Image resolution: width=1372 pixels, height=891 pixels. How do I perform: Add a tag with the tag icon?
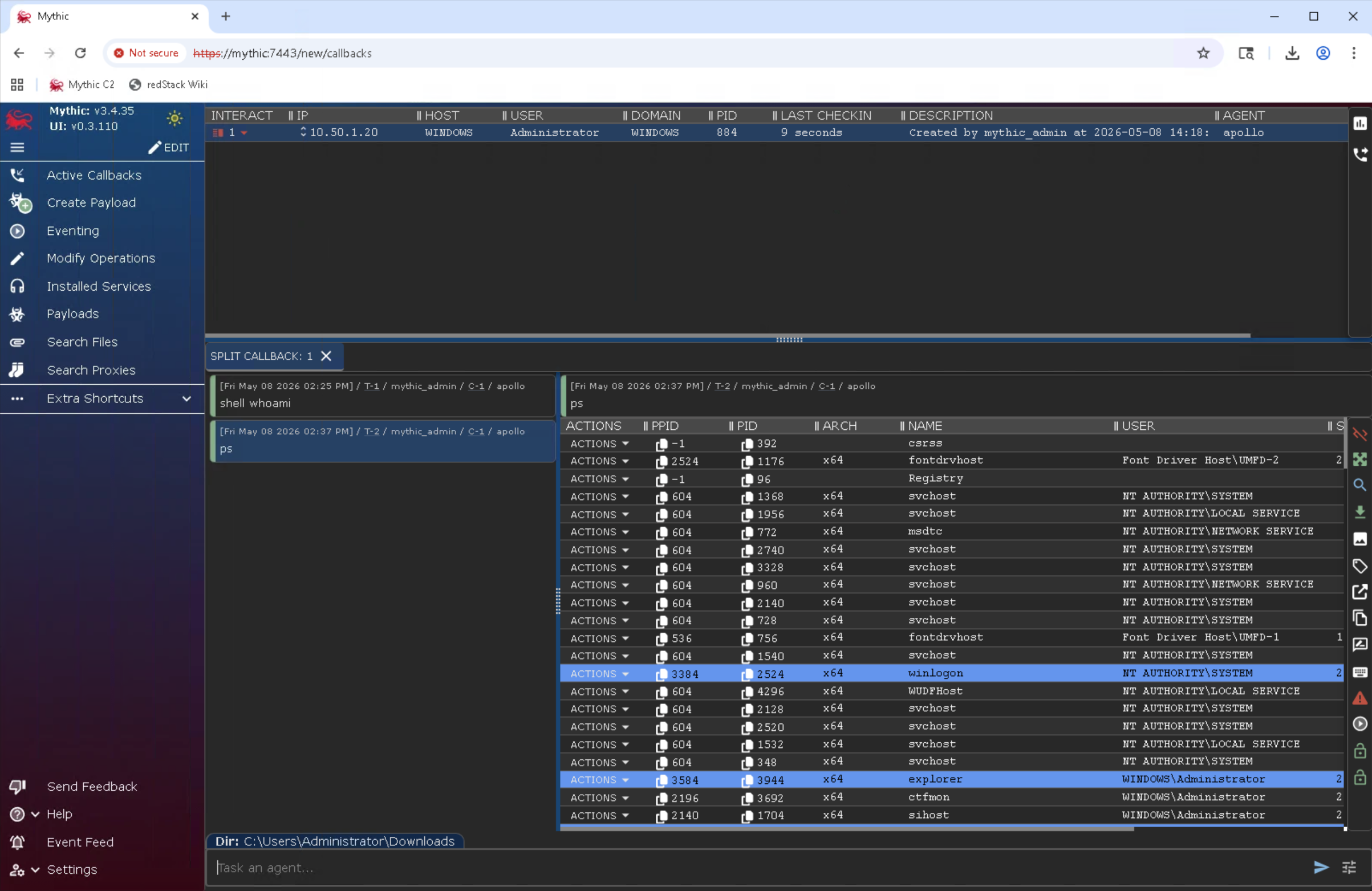tap(1360, 566)
